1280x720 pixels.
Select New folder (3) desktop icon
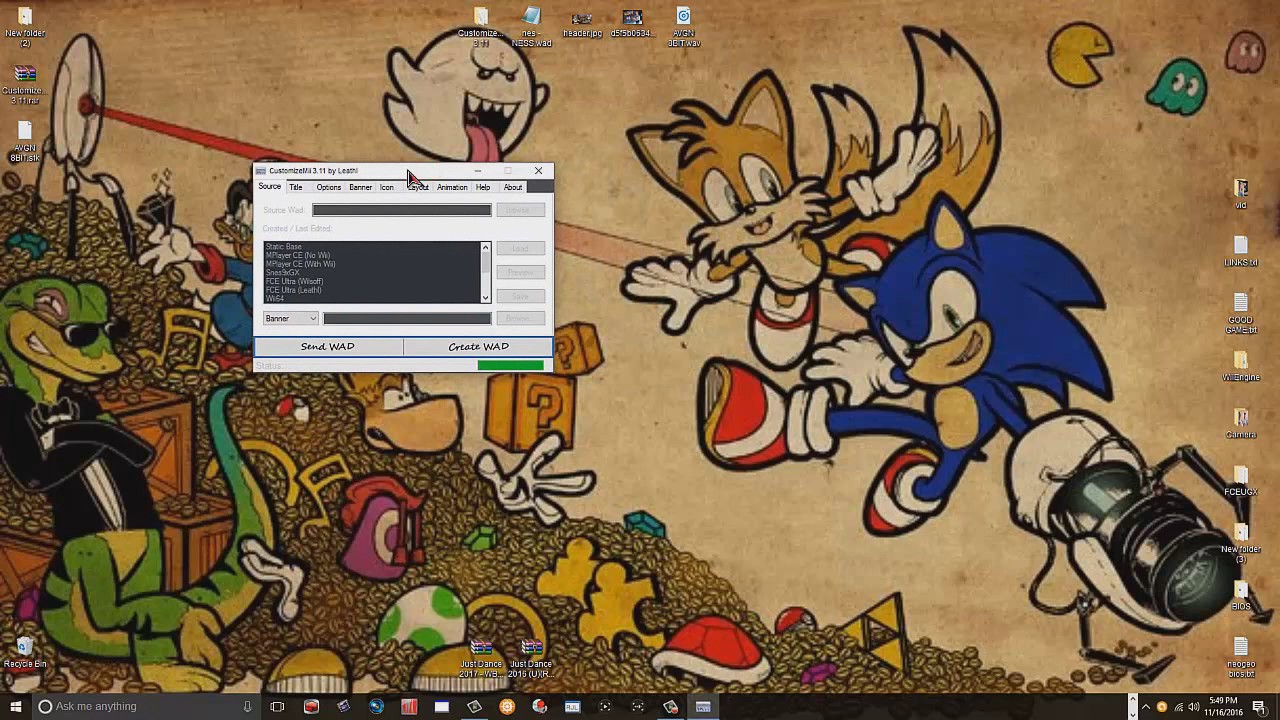(x=1241, y=543)
